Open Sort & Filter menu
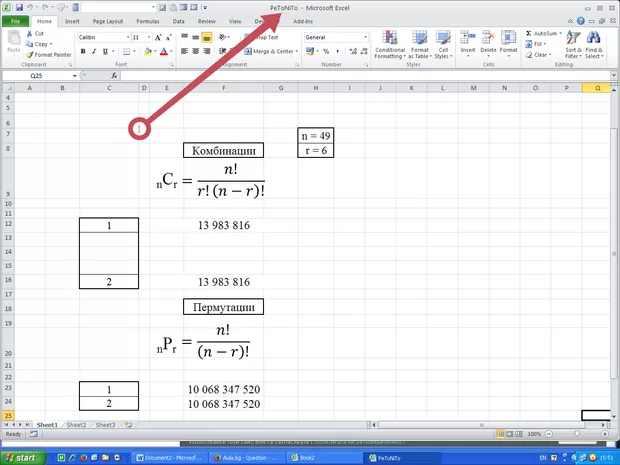 click(x=573, y=45)
